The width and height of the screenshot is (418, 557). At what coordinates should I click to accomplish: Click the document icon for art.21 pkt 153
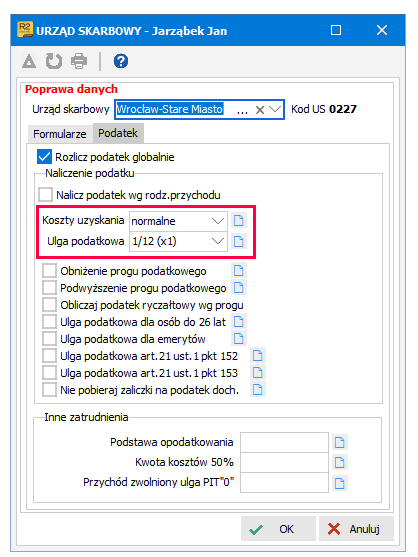click(257, 373)
